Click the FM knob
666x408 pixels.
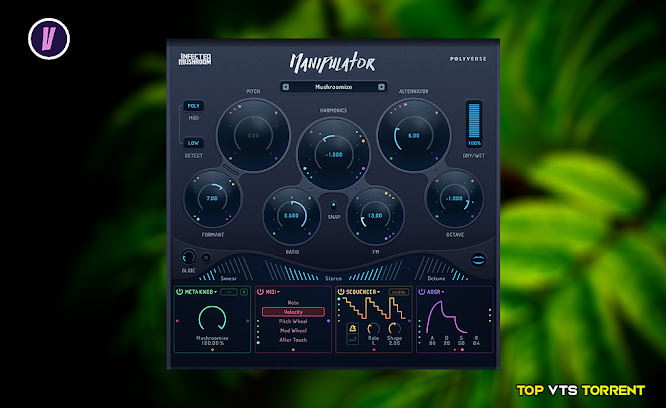(375, 216)
